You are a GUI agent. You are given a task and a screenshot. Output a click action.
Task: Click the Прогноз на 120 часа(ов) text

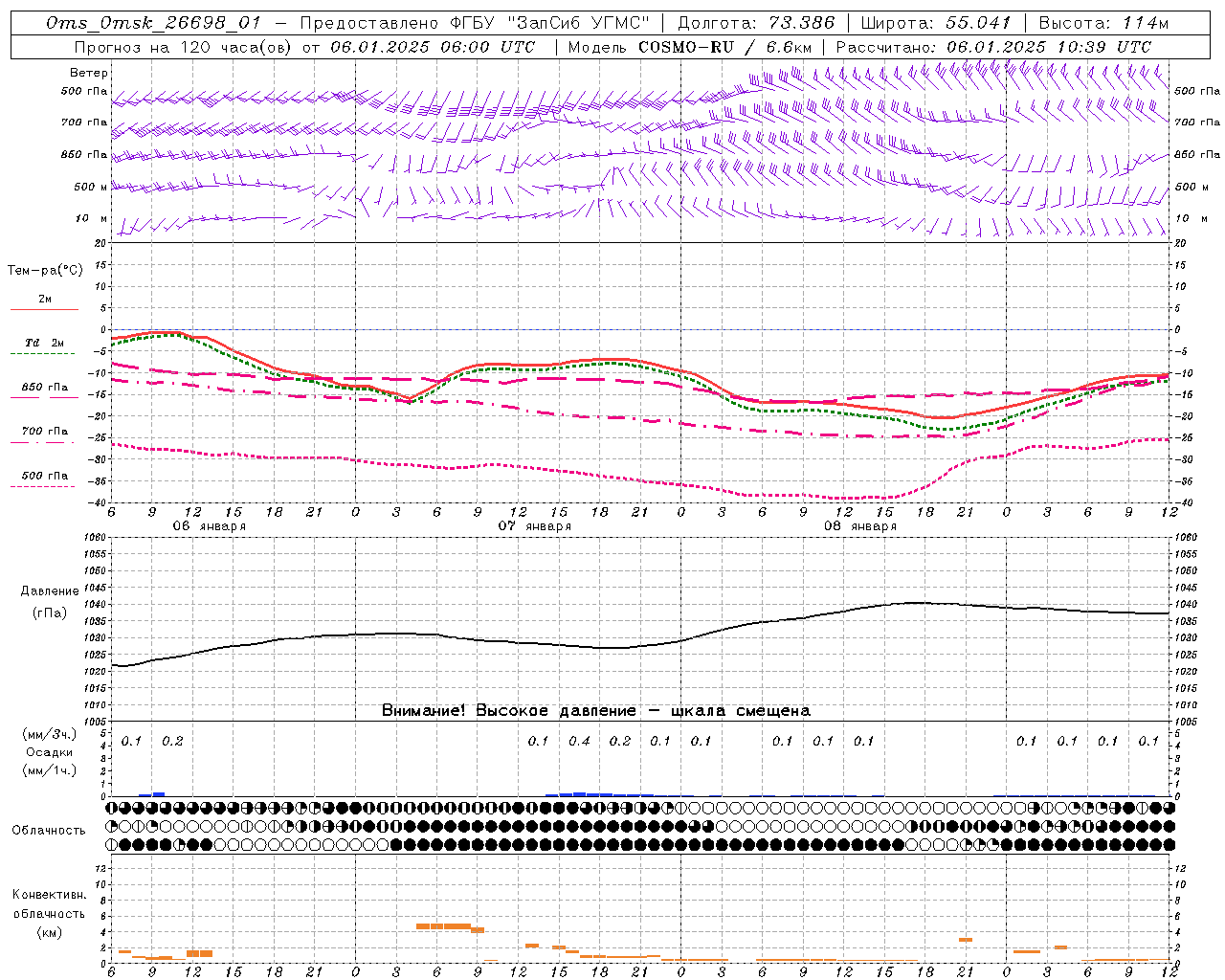[x=185, y=47]
